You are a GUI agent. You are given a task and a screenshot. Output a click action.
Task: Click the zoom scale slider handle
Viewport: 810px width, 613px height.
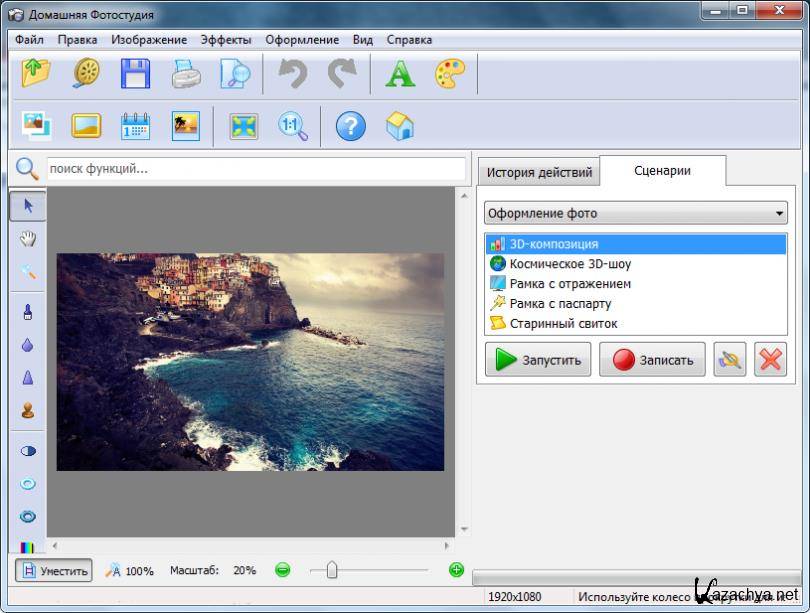(x=331, y=570)
